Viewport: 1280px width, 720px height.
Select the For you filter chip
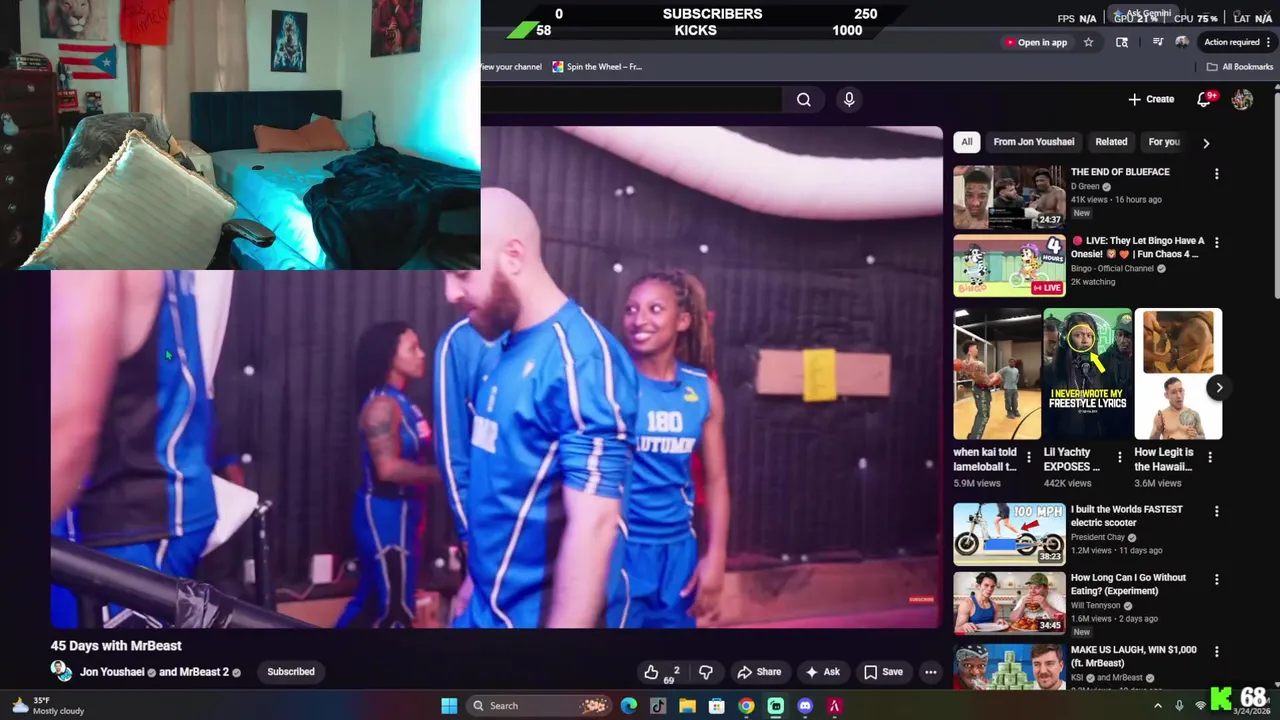click(1164, 142)
